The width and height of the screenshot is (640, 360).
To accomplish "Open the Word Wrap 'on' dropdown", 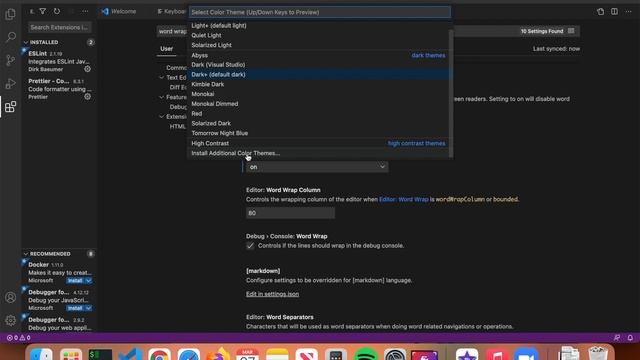I will [x=317, y=167].
